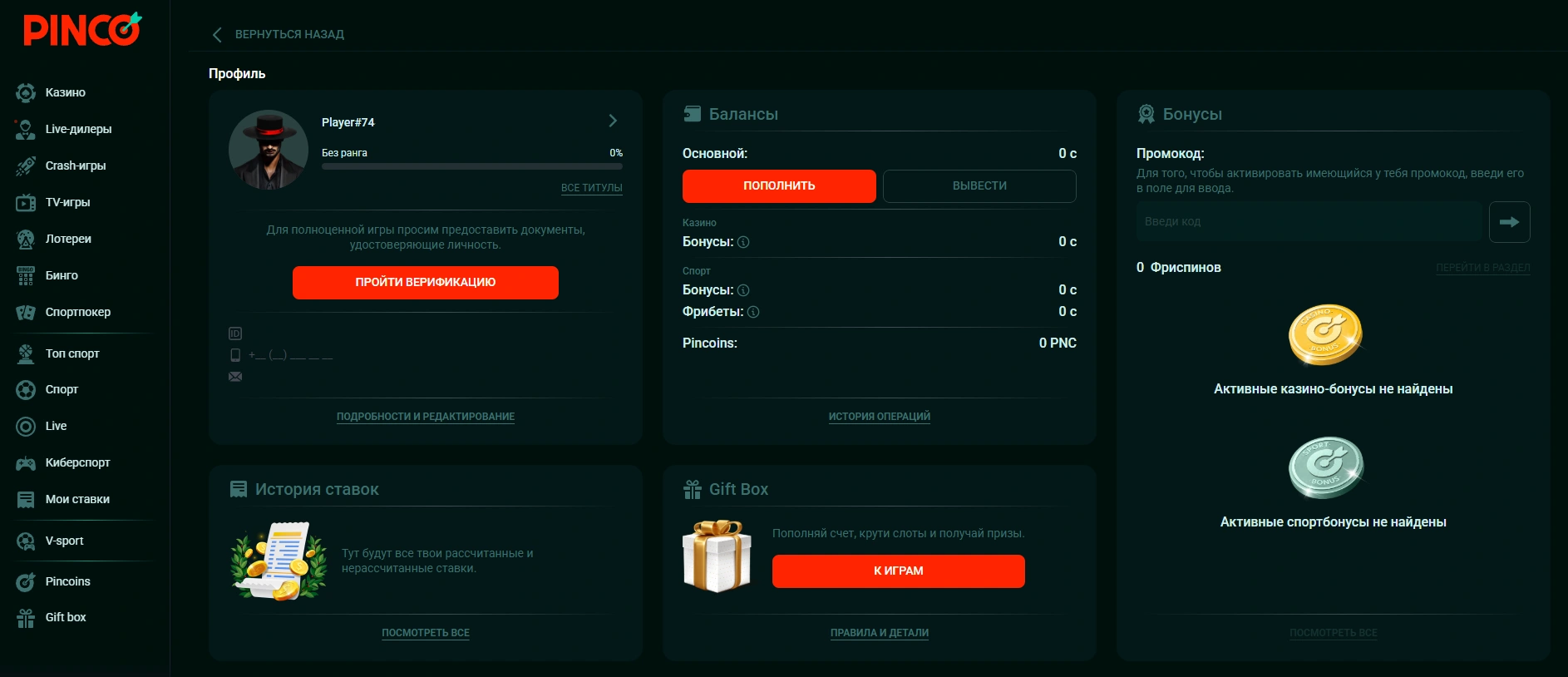Click the ID card icon in profile

(x=235, y=334)
